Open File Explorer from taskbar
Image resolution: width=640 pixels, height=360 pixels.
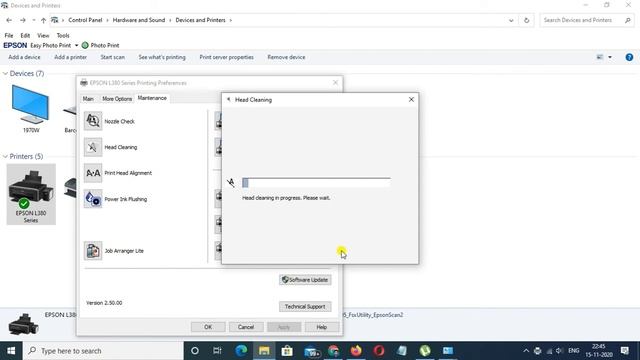click(x=264, y=351)
